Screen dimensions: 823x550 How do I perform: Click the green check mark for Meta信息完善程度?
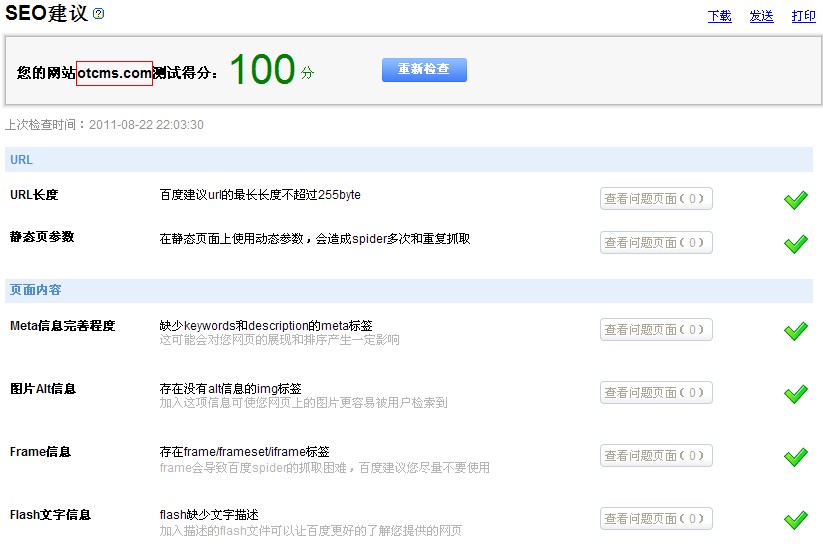tap(796, 331)
